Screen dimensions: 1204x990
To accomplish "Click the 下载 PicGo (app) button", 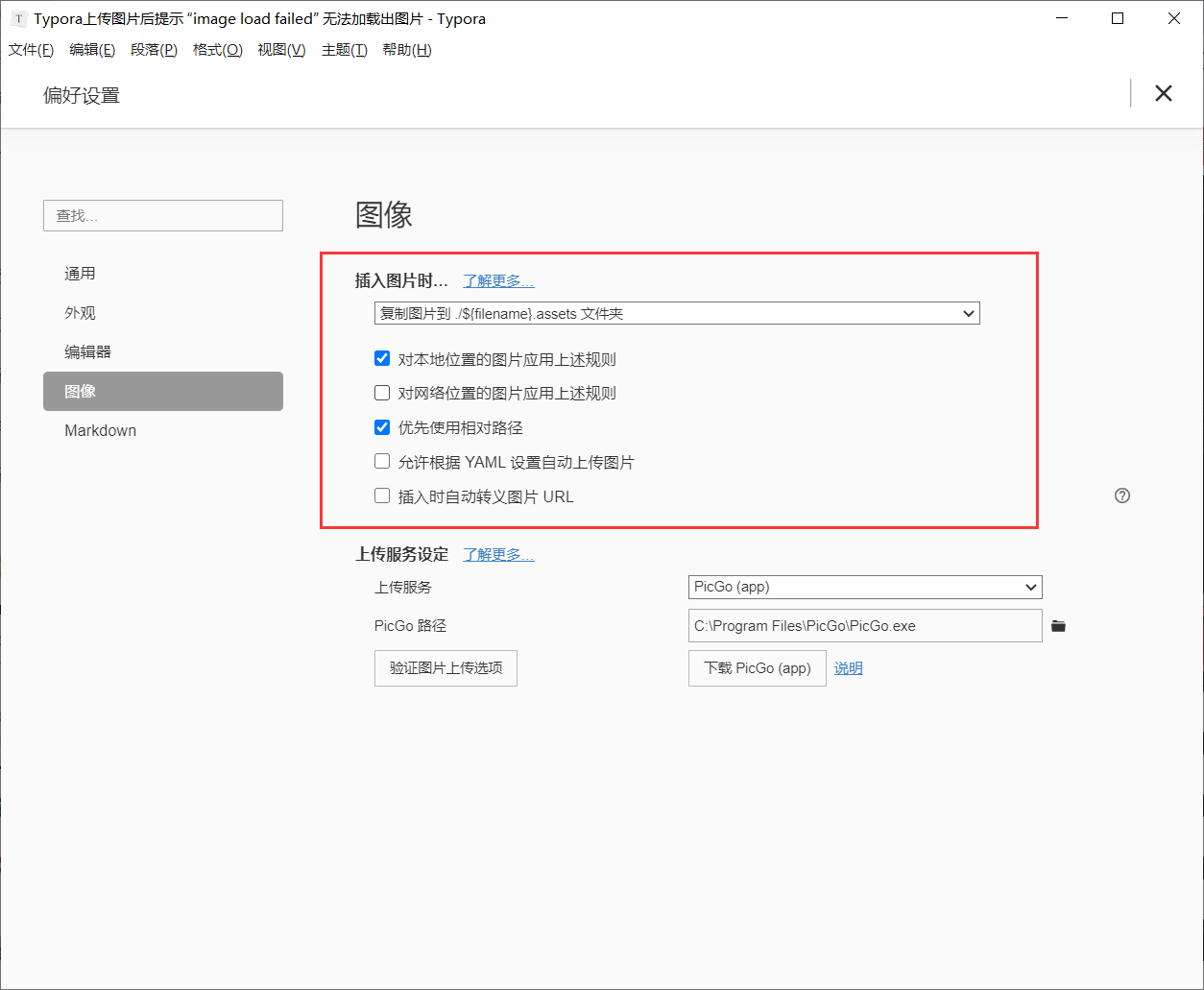I will [757, 667].
